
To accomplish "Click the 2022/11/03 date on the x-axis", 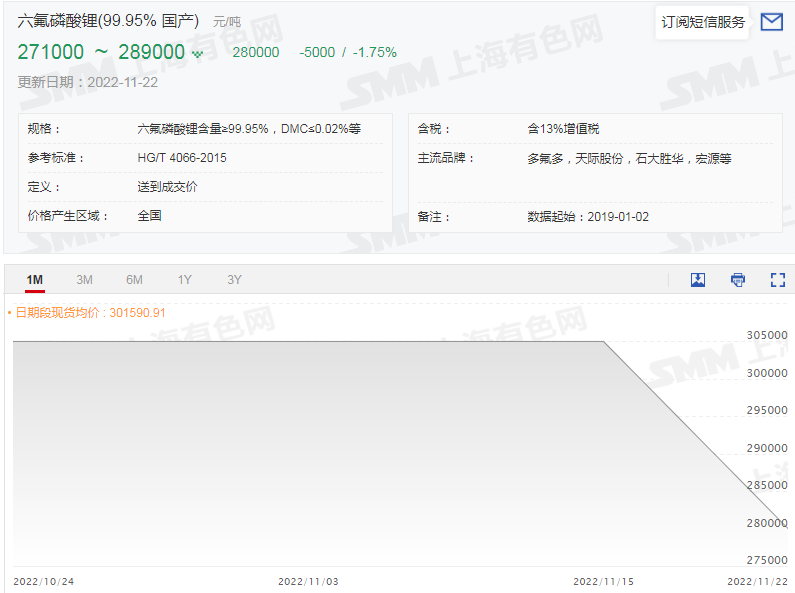I will pos(308,581).
